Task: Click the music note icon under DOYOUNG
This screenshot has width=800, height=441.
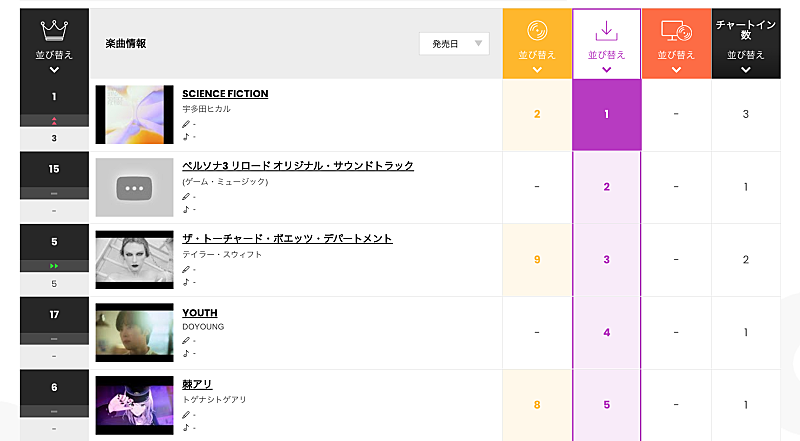Action: point(186,353)
